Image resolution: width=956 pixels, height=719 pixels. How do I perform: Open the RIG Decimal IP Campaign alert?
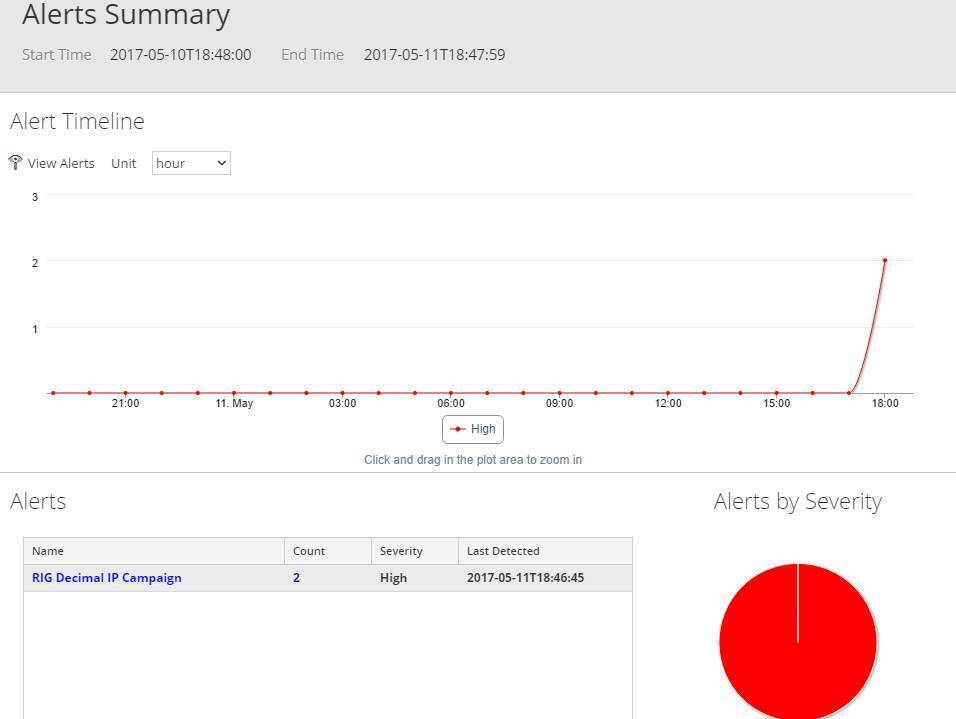(107, 578)
